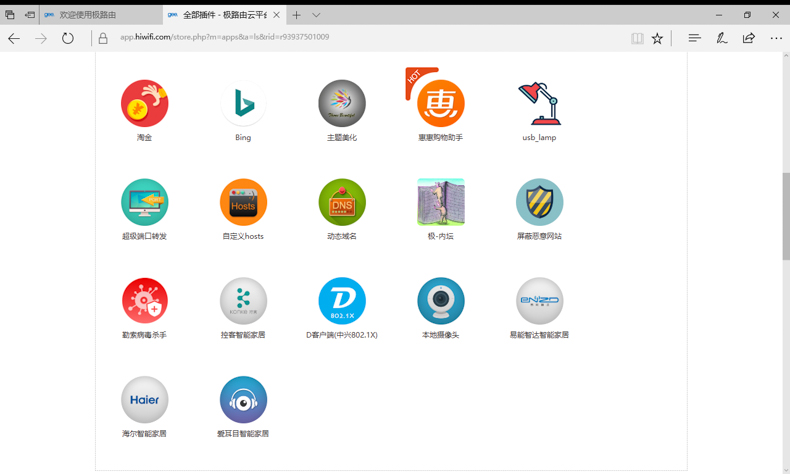Click the Bing plugin icon
The image size is (790, 474).
tap(243, 104)
